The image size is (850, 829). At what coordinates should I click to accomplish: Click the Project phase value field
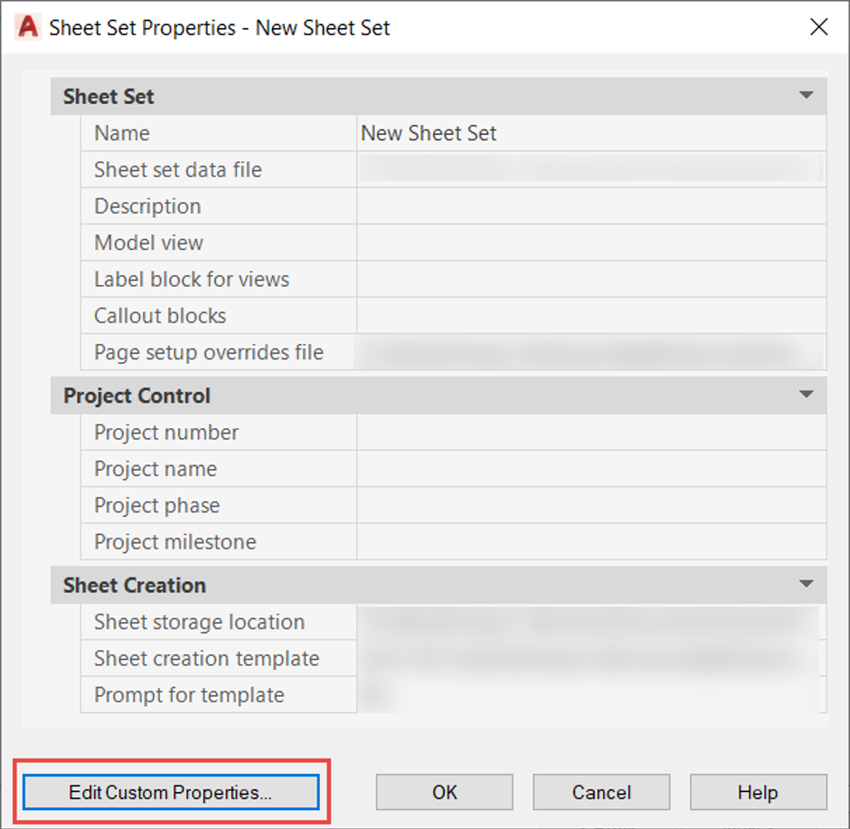point(590,505)
